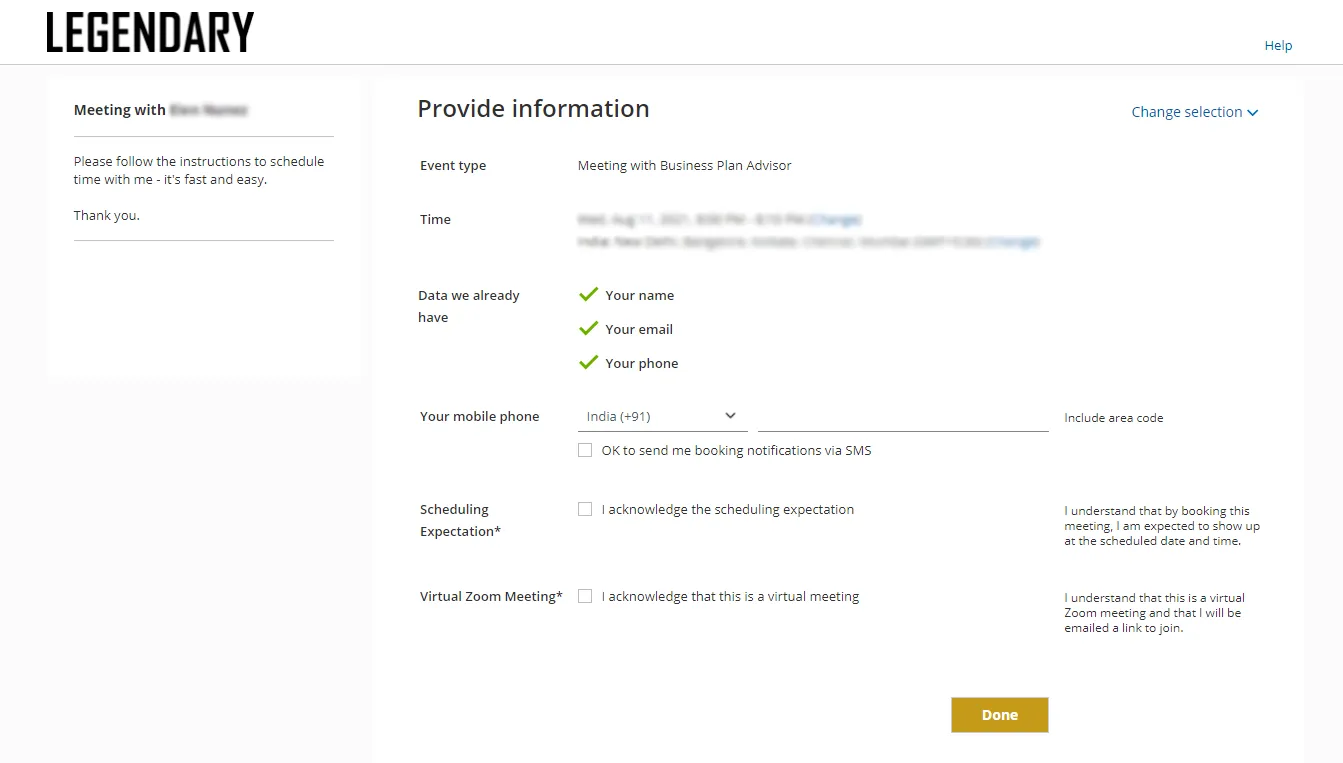Image resolution: width=1343 pixels, height=763 pixels.
Task: Click the Provide information heading
Action: click(533, 108)
